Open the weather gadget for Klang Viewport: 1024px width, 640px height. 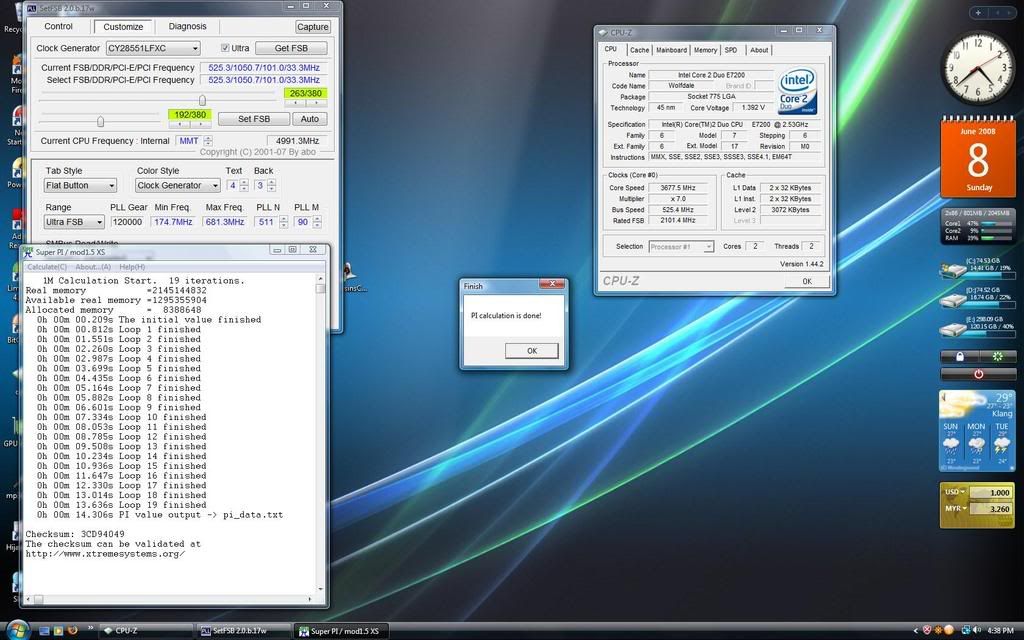pyautogui.click(x=977, y=430)
